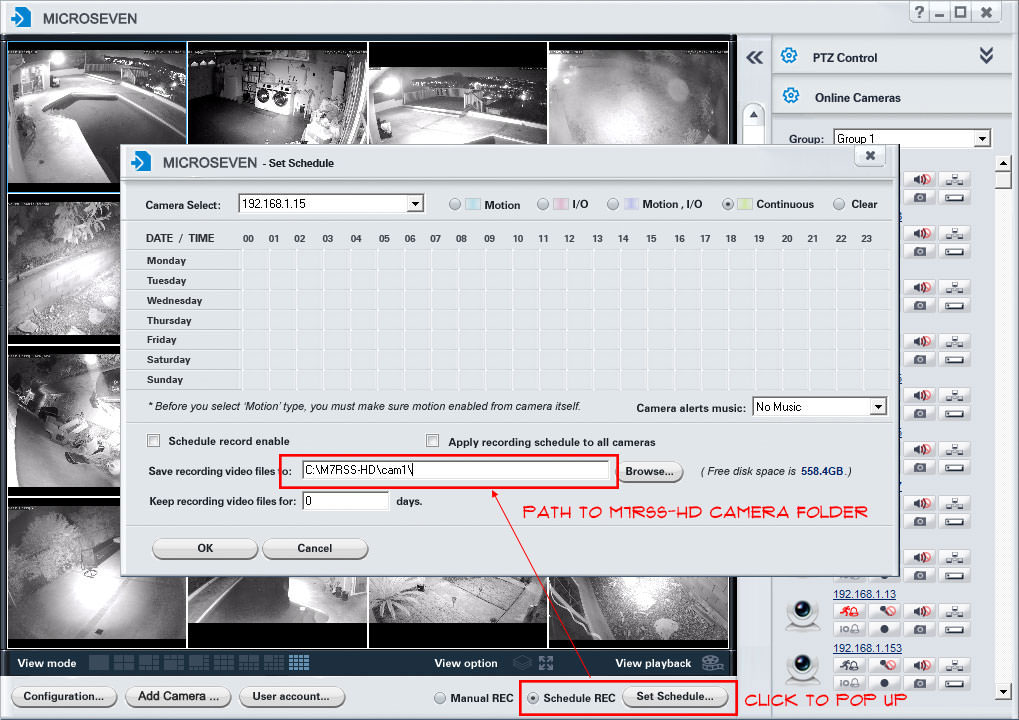Choose the Schedule REC radio button
The image size is (1019, 720).
pyautogui.click(x=533, y=698)
